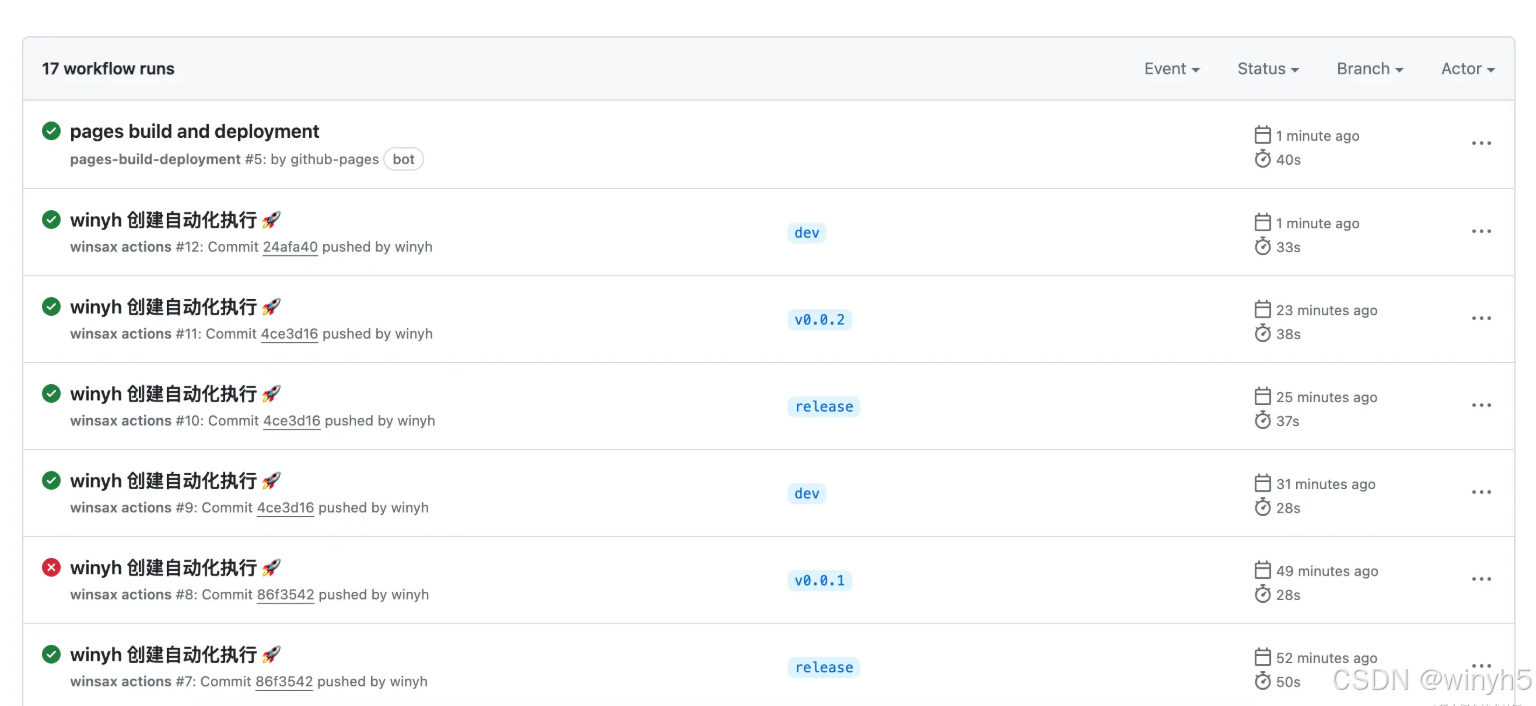Click commit hash 4ce3d16 in run #11
Viewport: 1536px width, 706px height.
[x=289, y=334]
